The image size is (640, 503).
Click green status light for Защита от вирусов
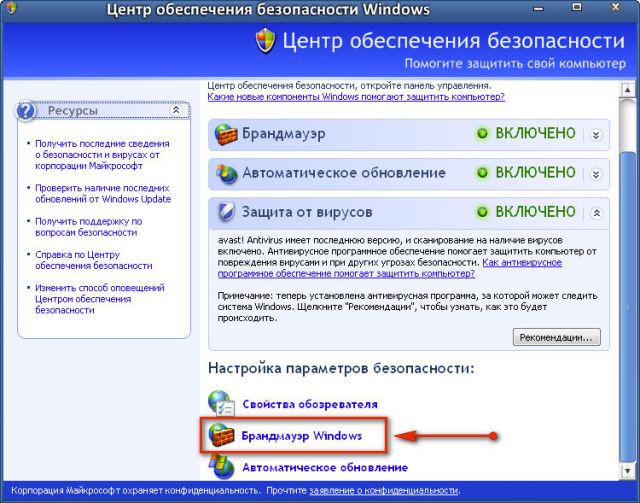pyautogui.click(x=482, y=212)
